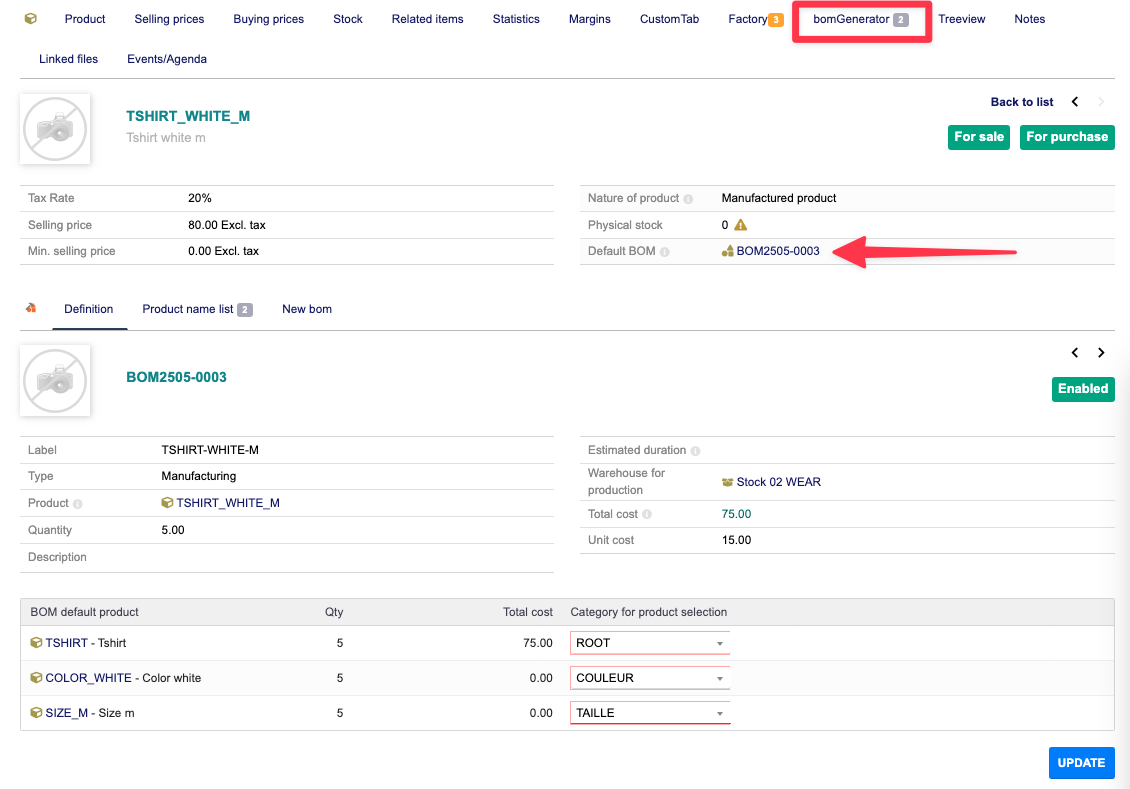Click the TSHIRT_WHITE_M product photo placeholder
1130x789 pixels.
(55, 129)
